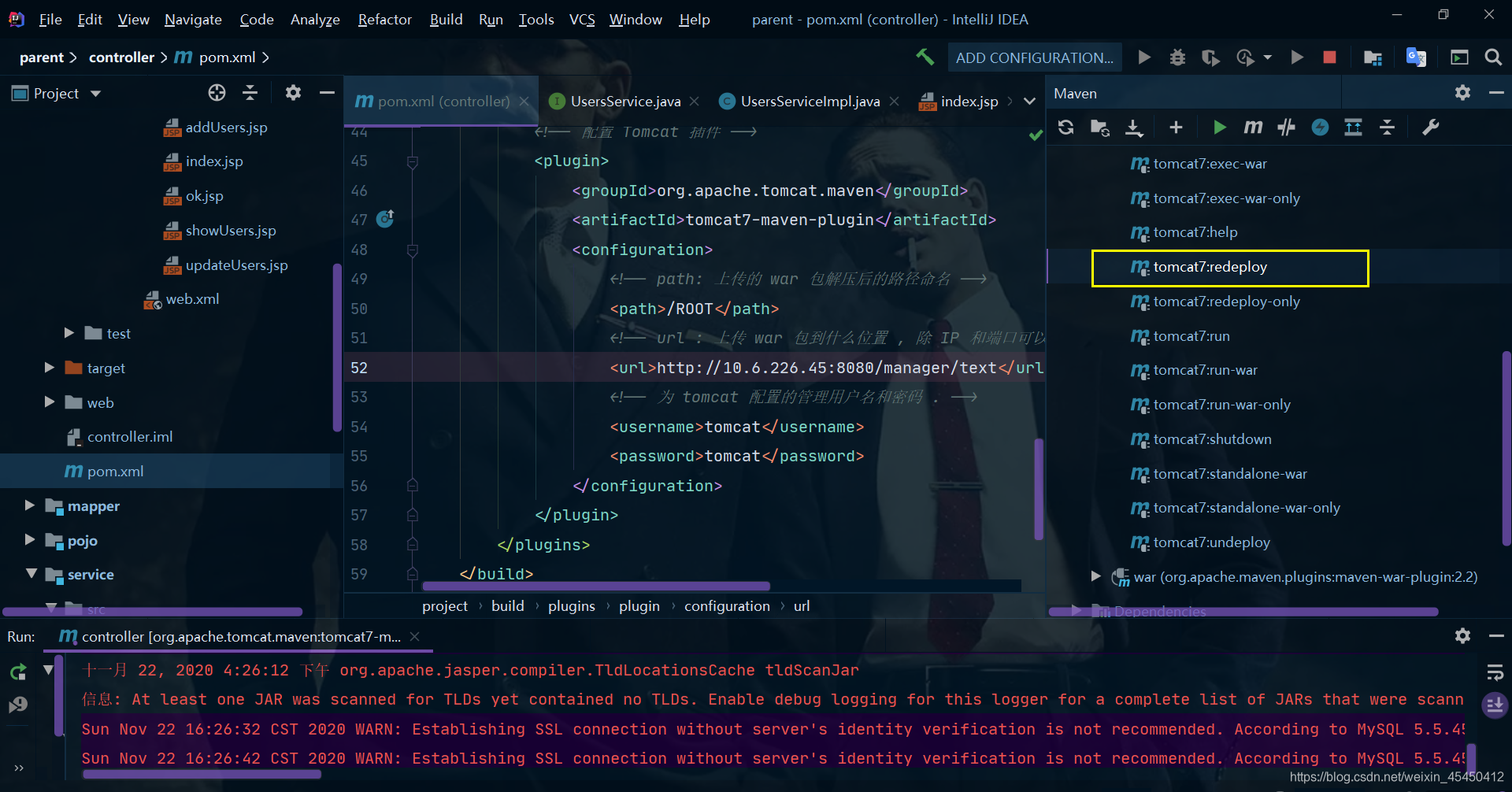Select controller.iml file

click(130, 436)
